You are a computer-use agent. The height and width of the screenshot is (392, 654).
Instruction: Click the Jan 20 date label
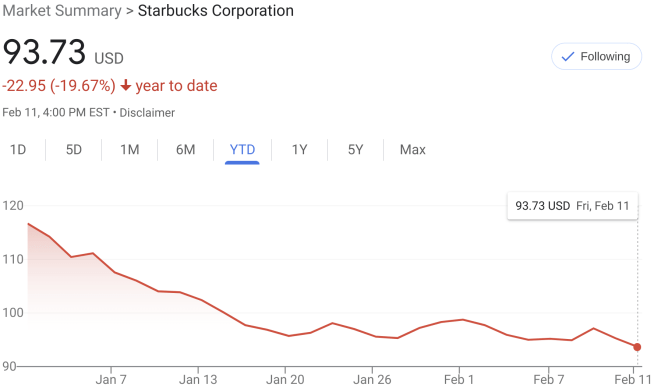(285, 379)
